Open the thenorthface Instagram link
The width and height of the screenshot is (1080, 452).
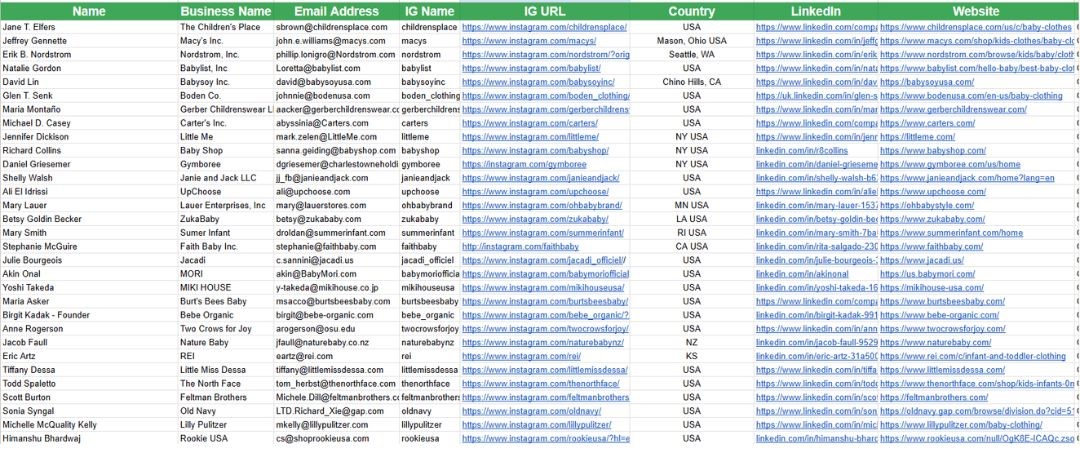pyautogui.click(x=540, y=384)
